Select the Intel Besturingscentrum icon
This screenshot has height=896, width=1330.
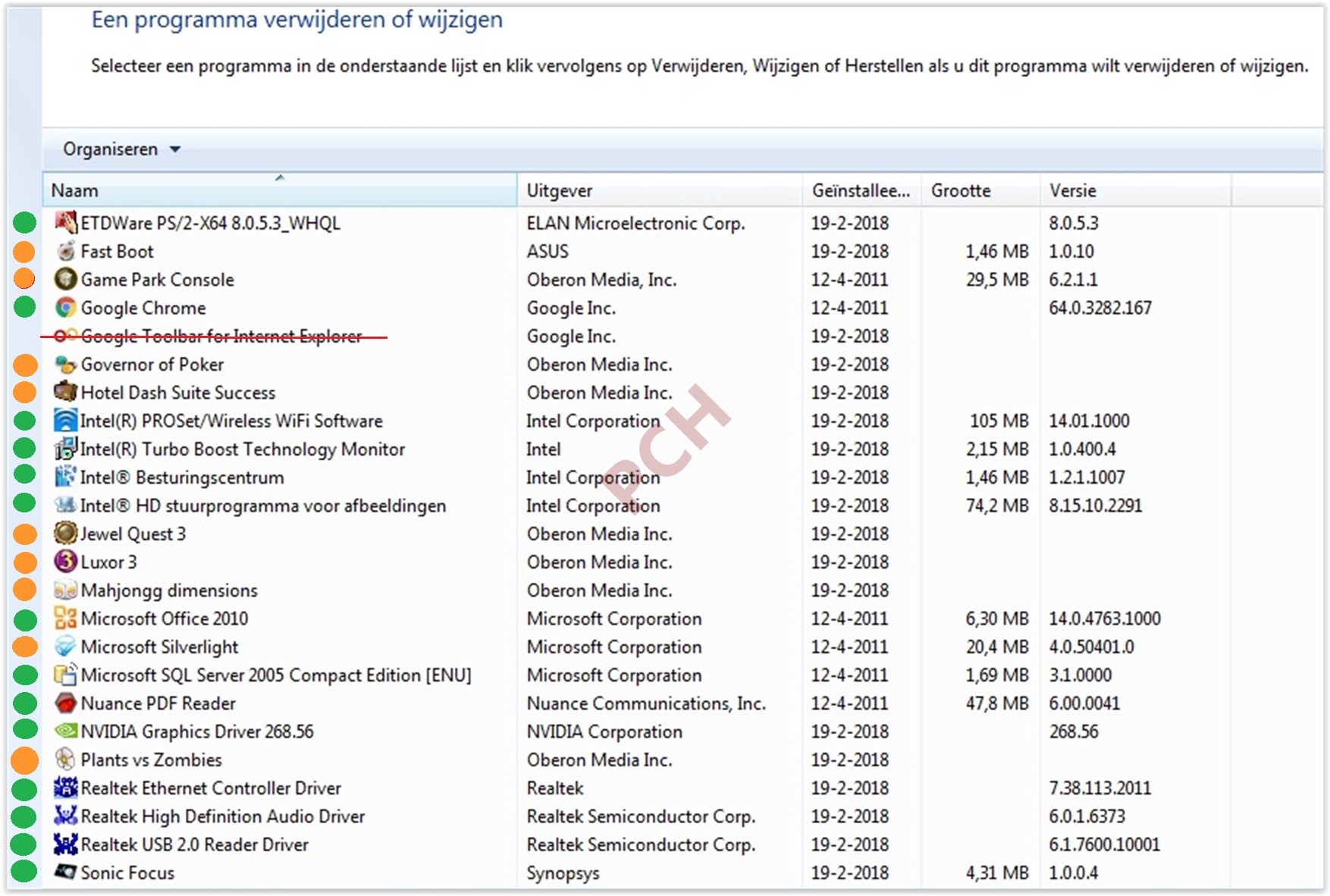[66, 477]
